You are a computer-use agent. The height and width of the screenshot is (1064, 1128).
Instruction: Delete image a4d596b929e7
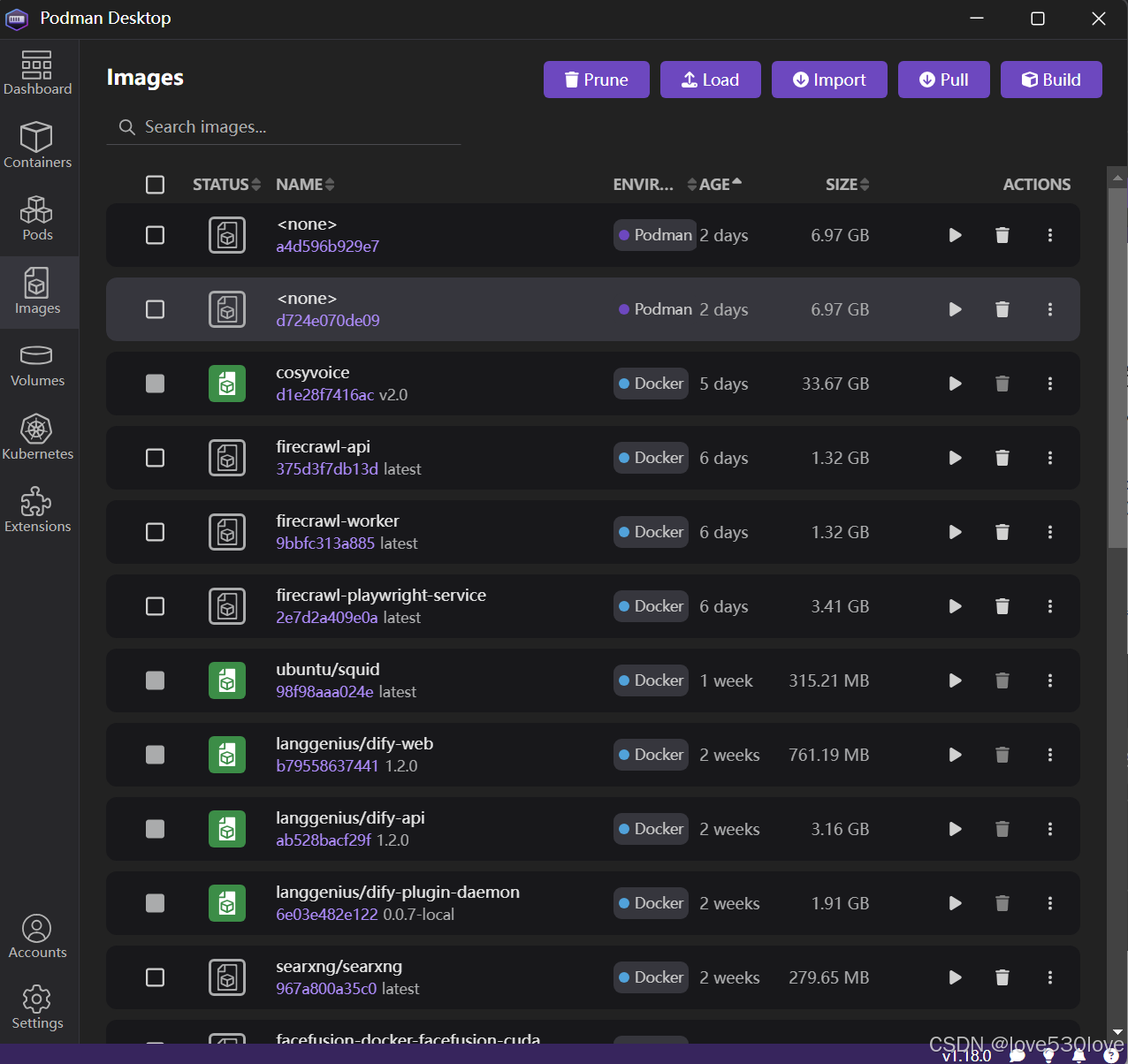[x=1002, y=235]
